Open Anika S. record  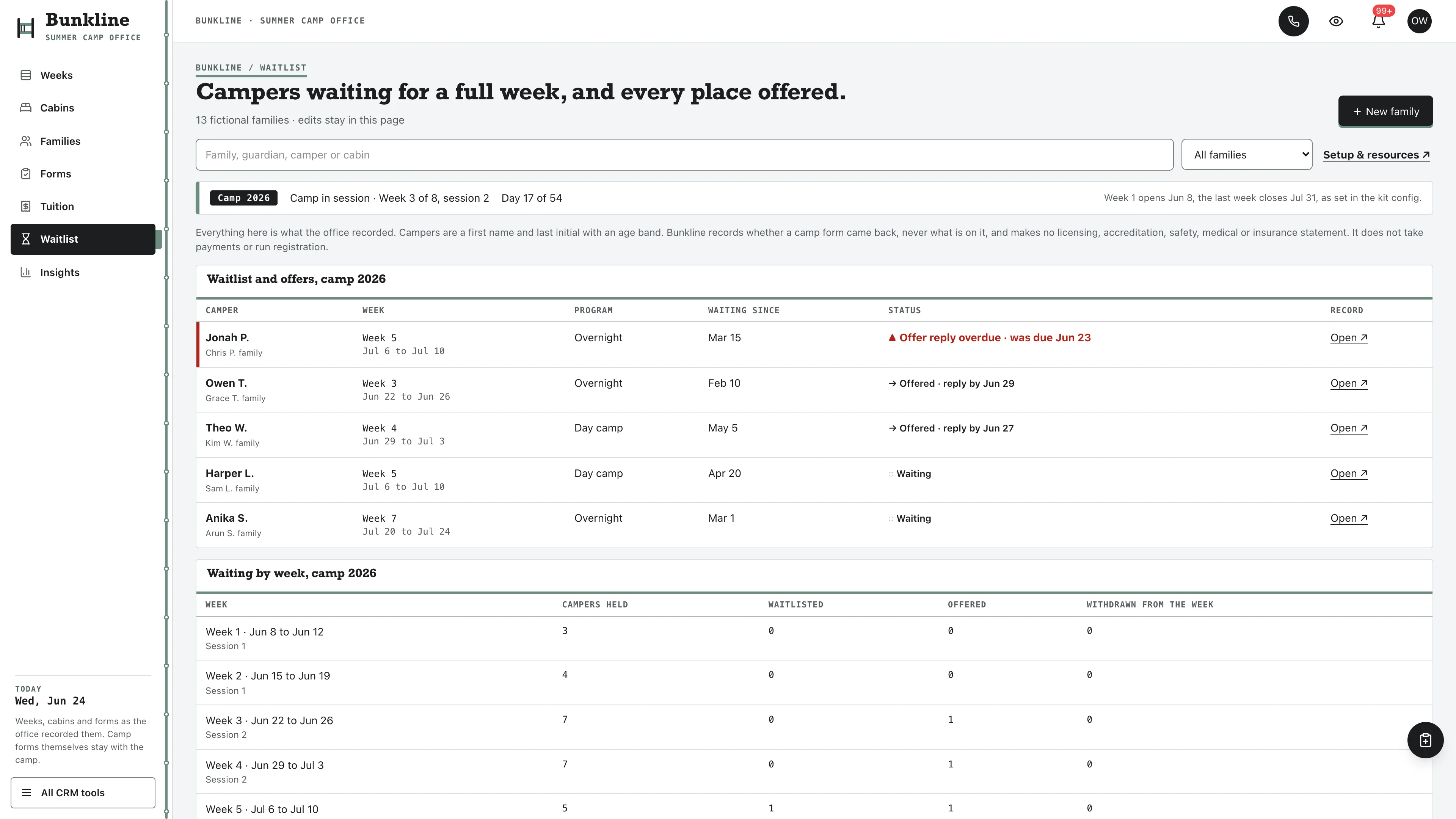[1349, 518]
